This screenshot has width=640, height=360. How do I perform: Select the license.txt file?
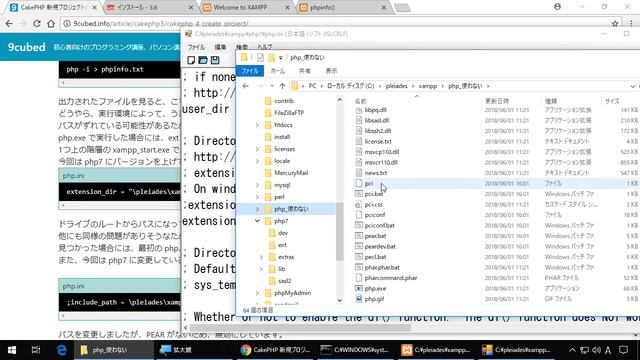pyautogui.click(x=378, y=141)
